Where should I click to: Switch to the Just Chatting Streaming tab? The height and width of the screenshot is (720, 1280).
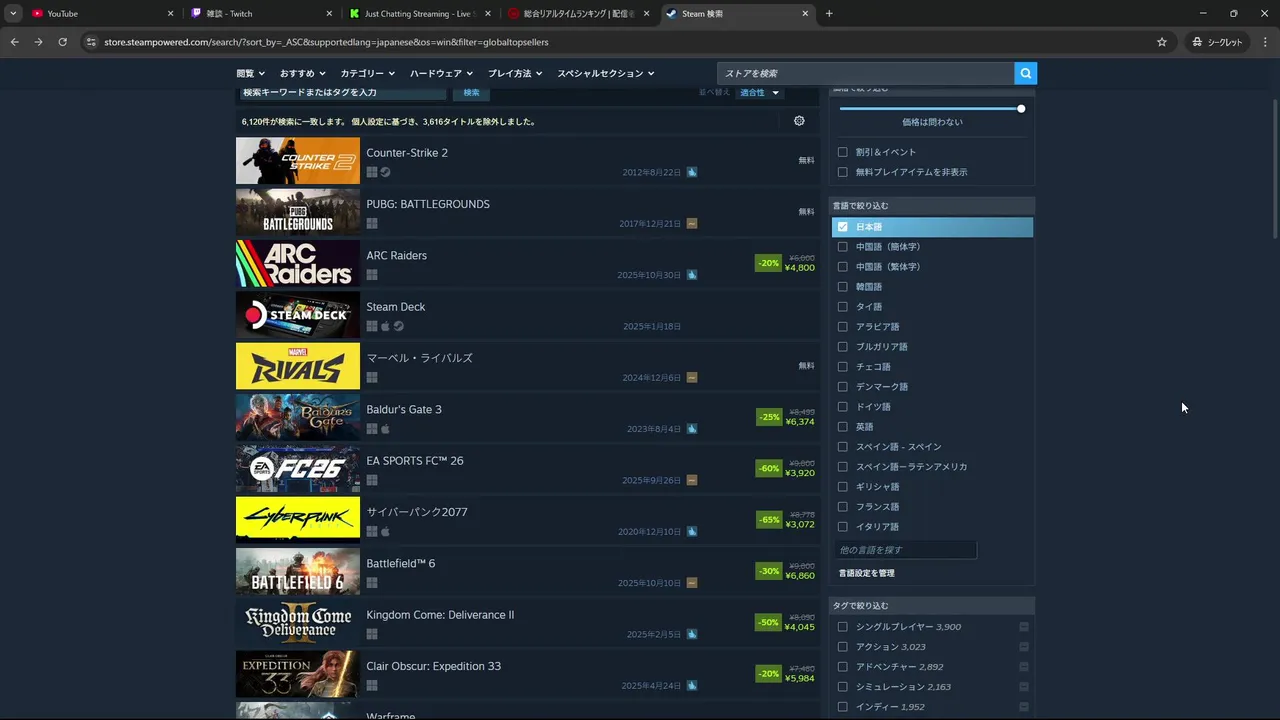418,14
